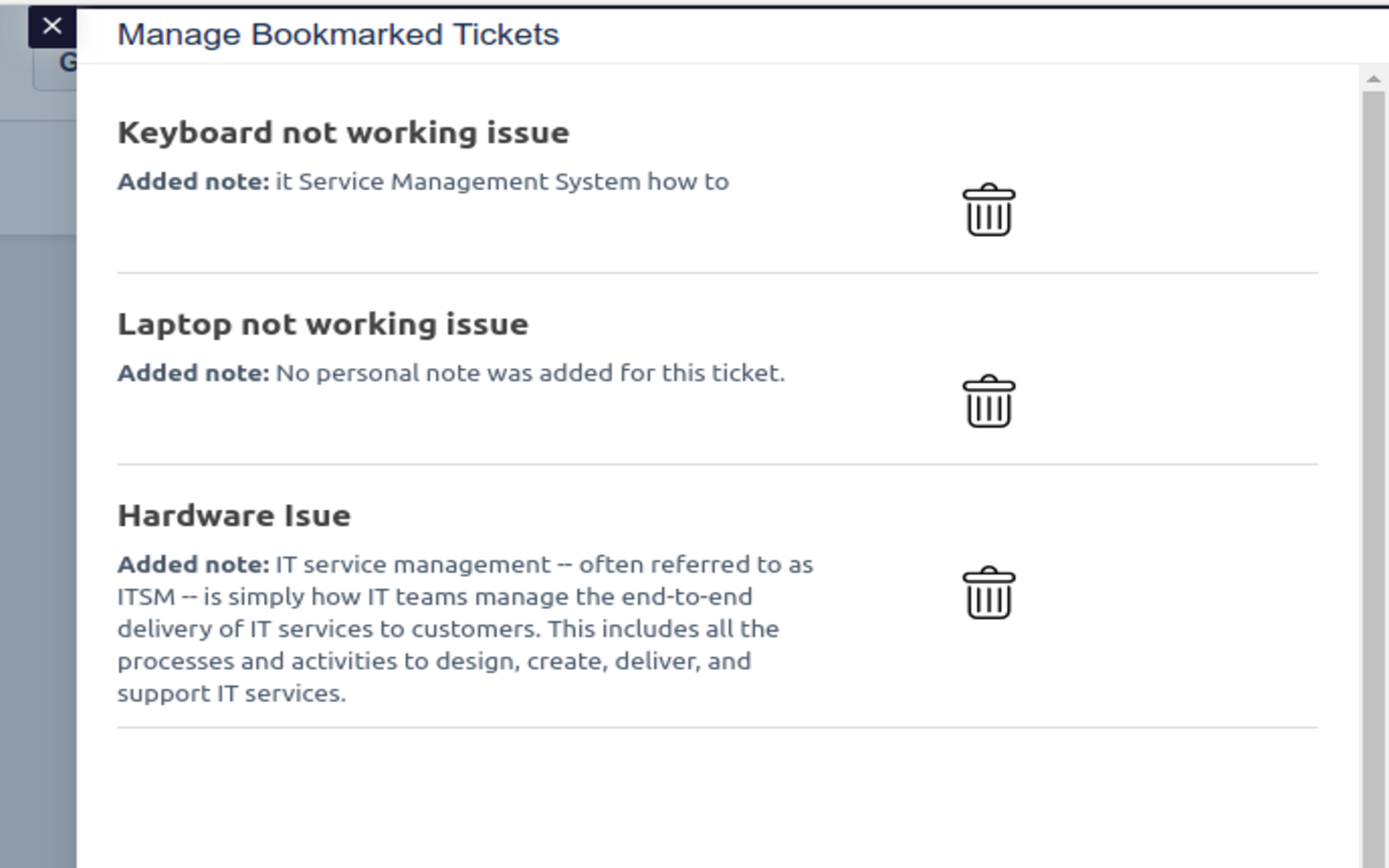
Task: Click the Hardware Isue heading
Action: coord(234,514)
